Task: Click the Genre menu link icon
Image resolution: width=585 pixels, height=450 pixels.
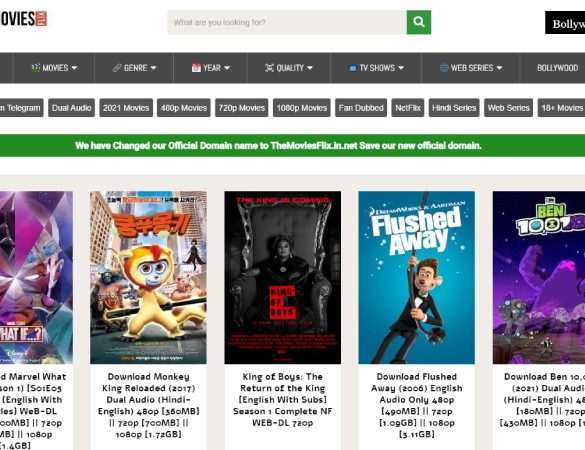Action: coord(117,68)
